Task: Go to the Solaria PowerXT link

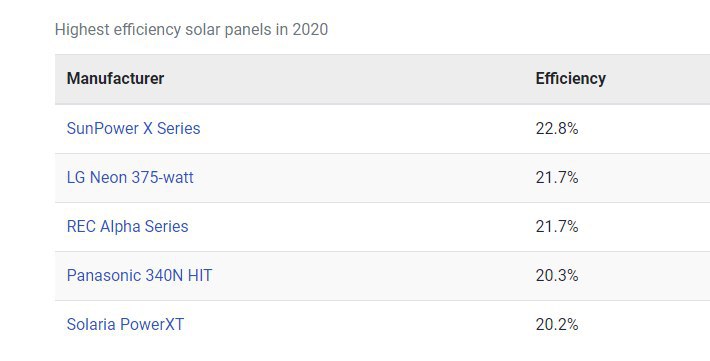Action: click(x=125, y=324)
